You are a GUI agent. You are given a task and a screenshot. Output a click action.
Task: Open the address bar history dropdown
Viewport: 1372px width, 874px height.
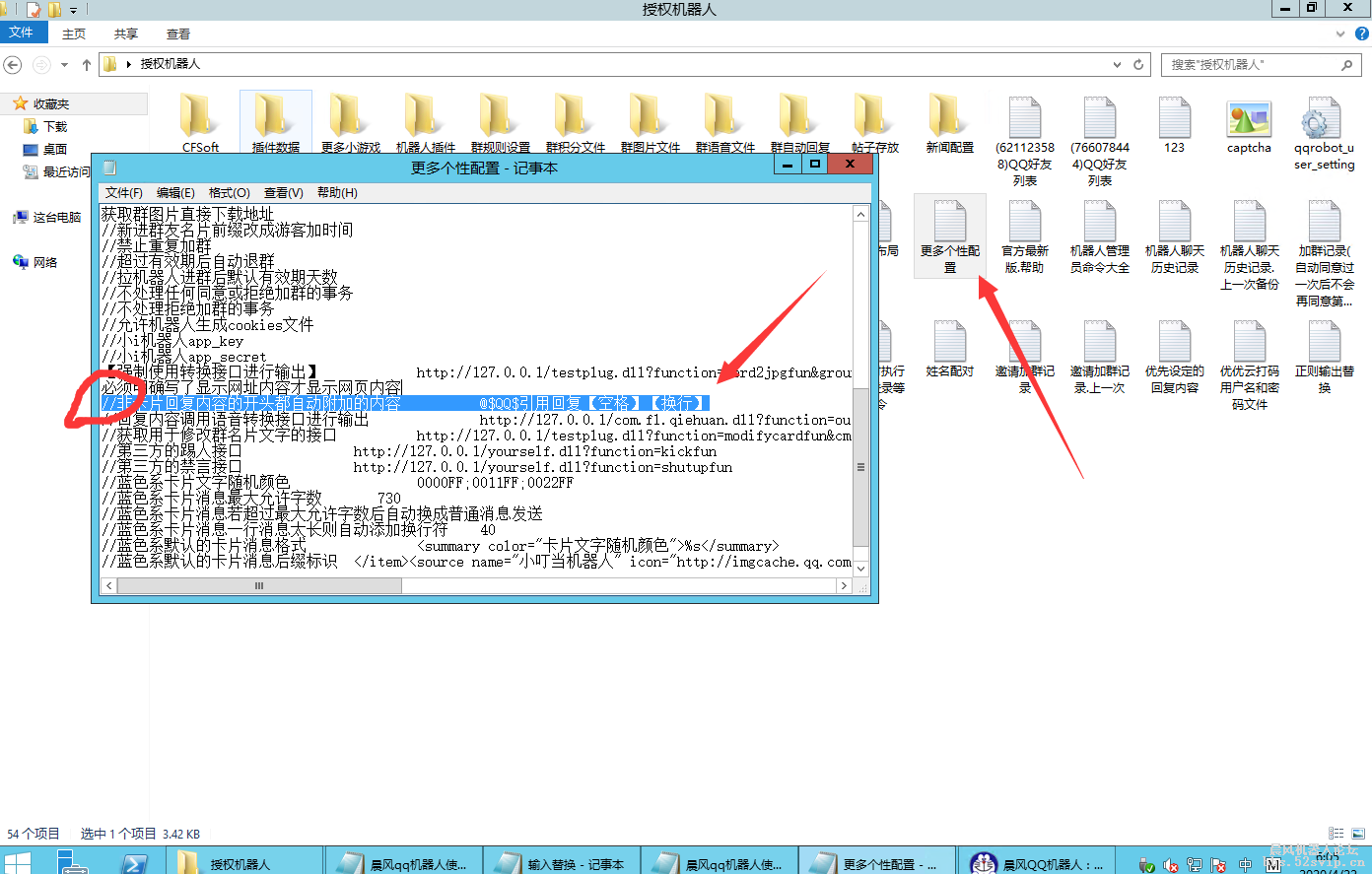point(1116,64)
